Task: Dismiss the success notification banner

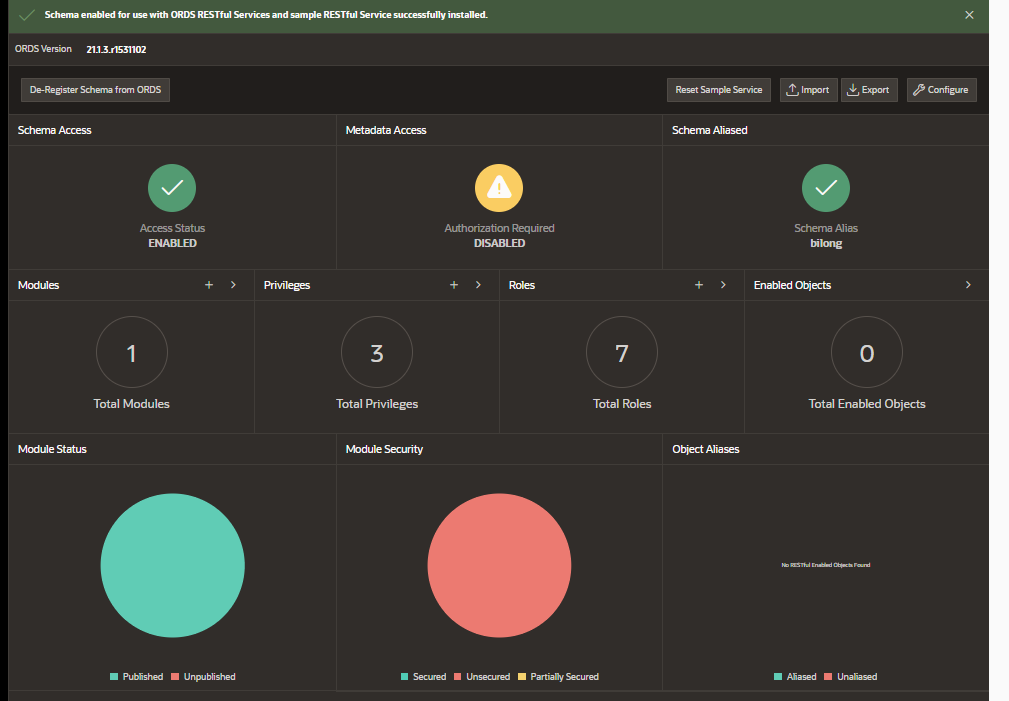Action: point(969,15)
